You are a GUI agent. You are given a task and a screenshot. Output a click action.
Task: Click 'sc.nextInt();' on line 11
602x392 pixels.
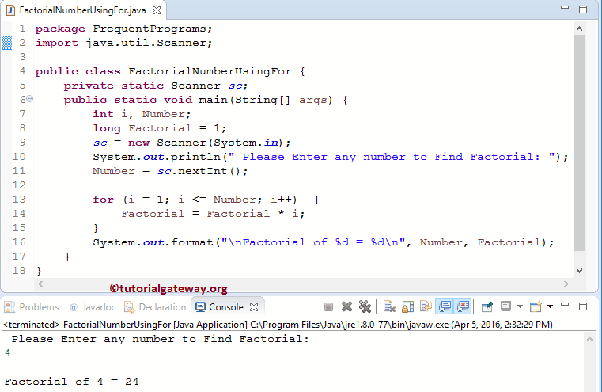[x=202, y=171]
